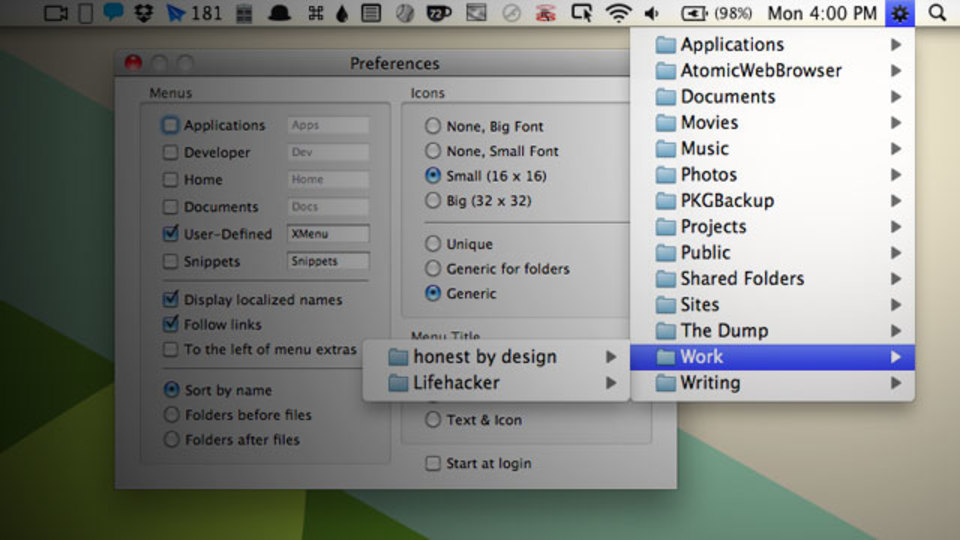The width and height of the screenshot is (960, 540).
Task: Expand The Dump submenu arrow
Action: click(x=896, y=331)
